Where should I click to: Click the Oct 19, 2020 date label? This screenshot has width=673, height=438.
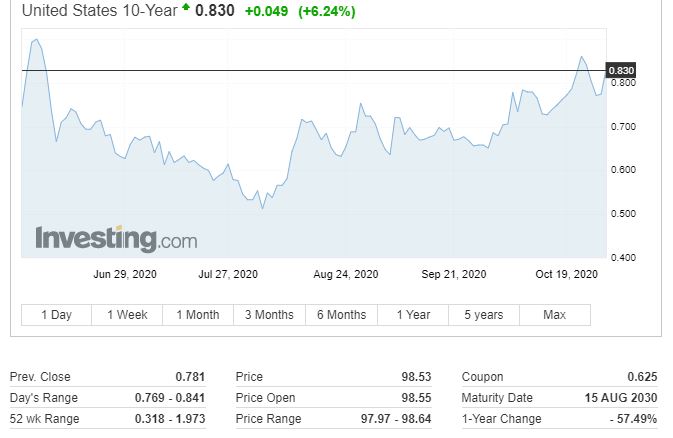(566, 274)
